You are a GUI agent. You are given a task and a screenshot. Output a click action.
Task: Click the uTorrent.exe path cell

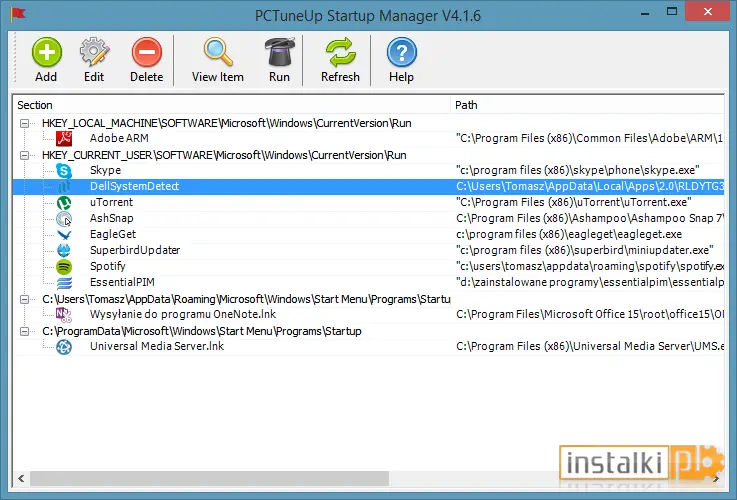click(x=574, y=202)
